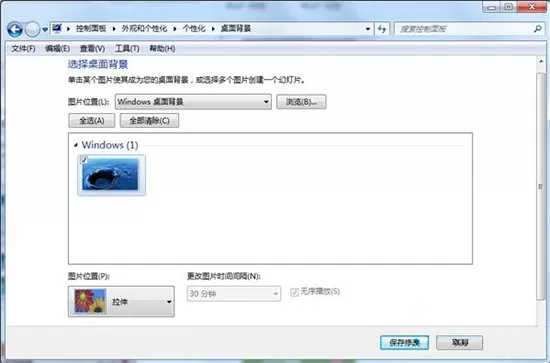
Task: Open the address bar history dropdown
Action: click(368, 29)
